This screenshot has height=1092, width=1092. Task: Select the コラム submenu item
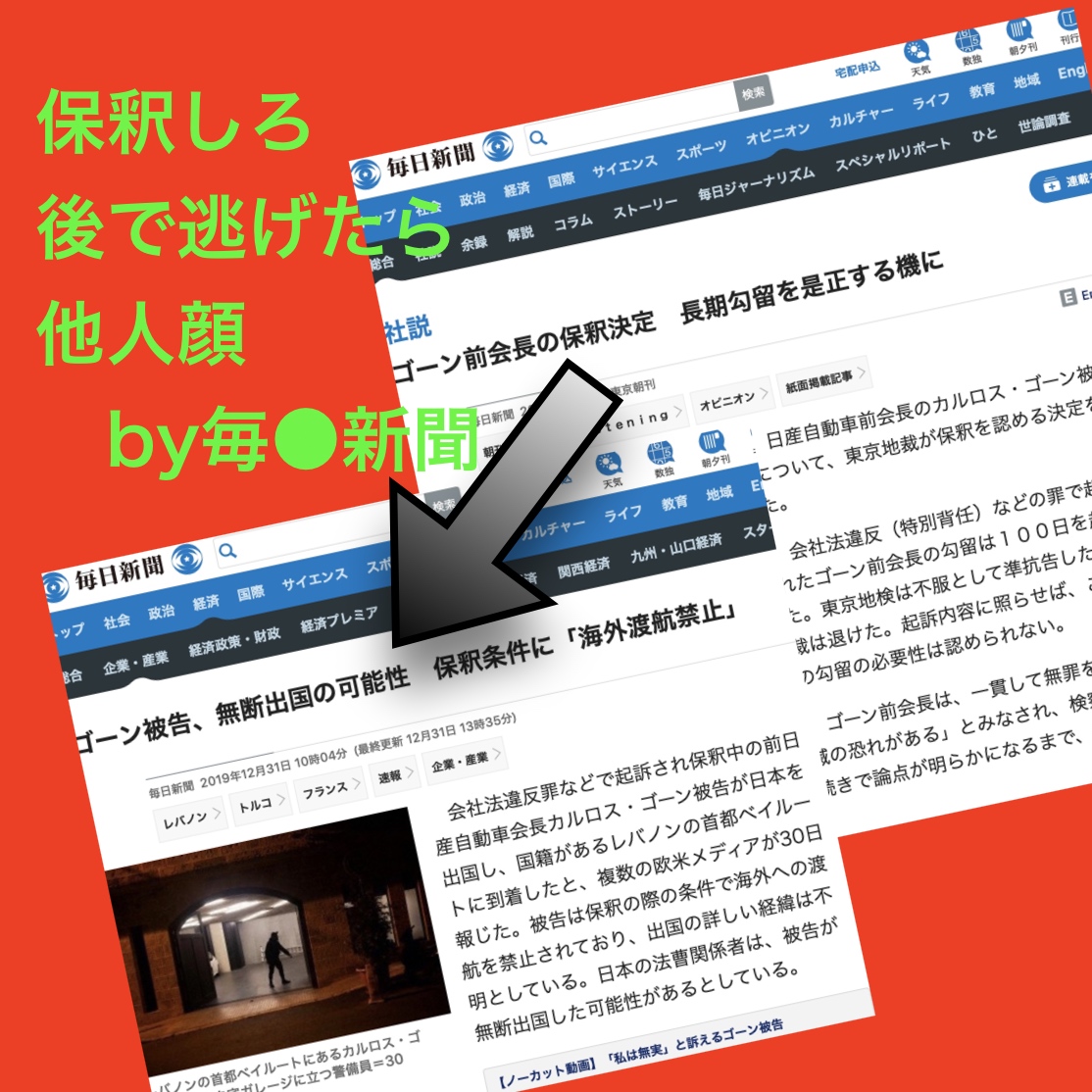pos(572,223)
